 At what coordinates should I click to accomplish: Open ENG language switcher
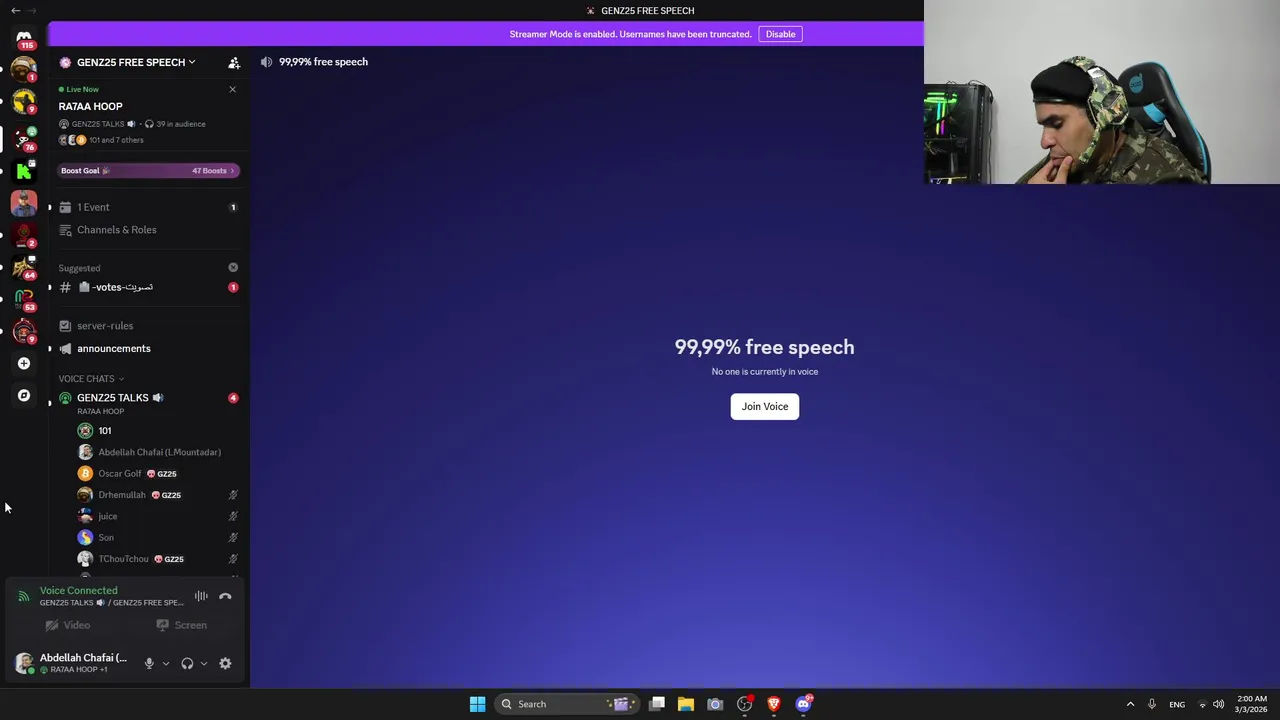(x=1177, y=704)
